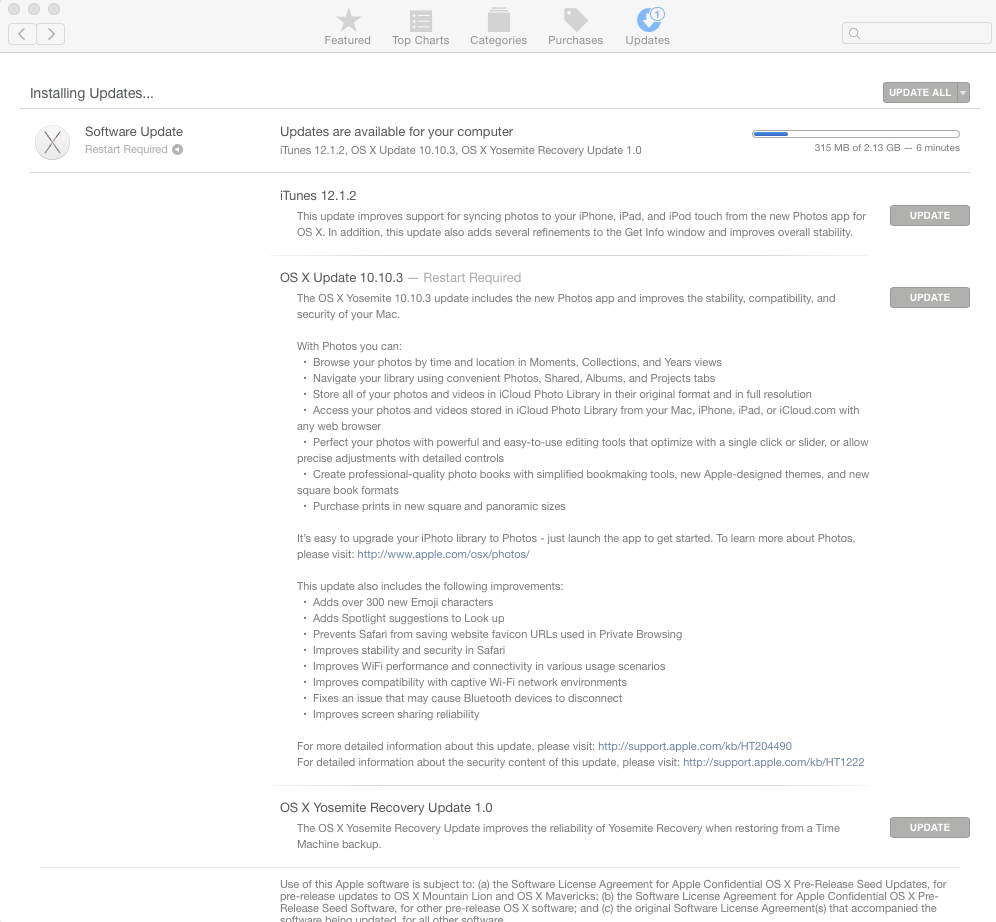Click the Top Charts tab label
The height and width of the screenshot is (922, 996).
click(x=421, y=40)
